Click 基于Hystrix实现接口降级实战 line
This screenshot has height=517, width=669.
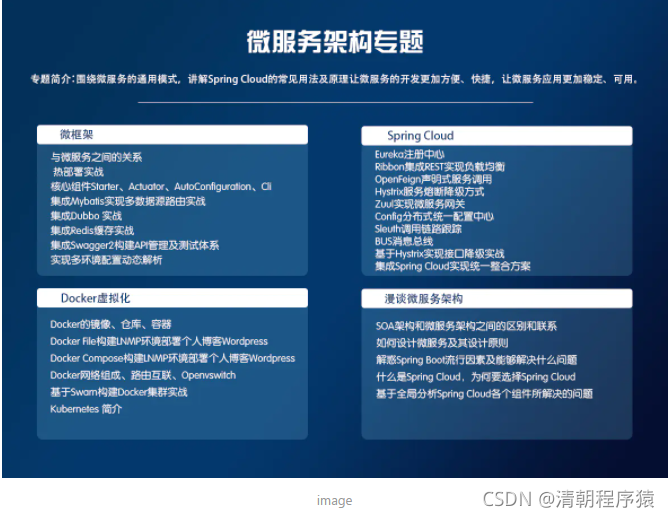pos(439,254)
